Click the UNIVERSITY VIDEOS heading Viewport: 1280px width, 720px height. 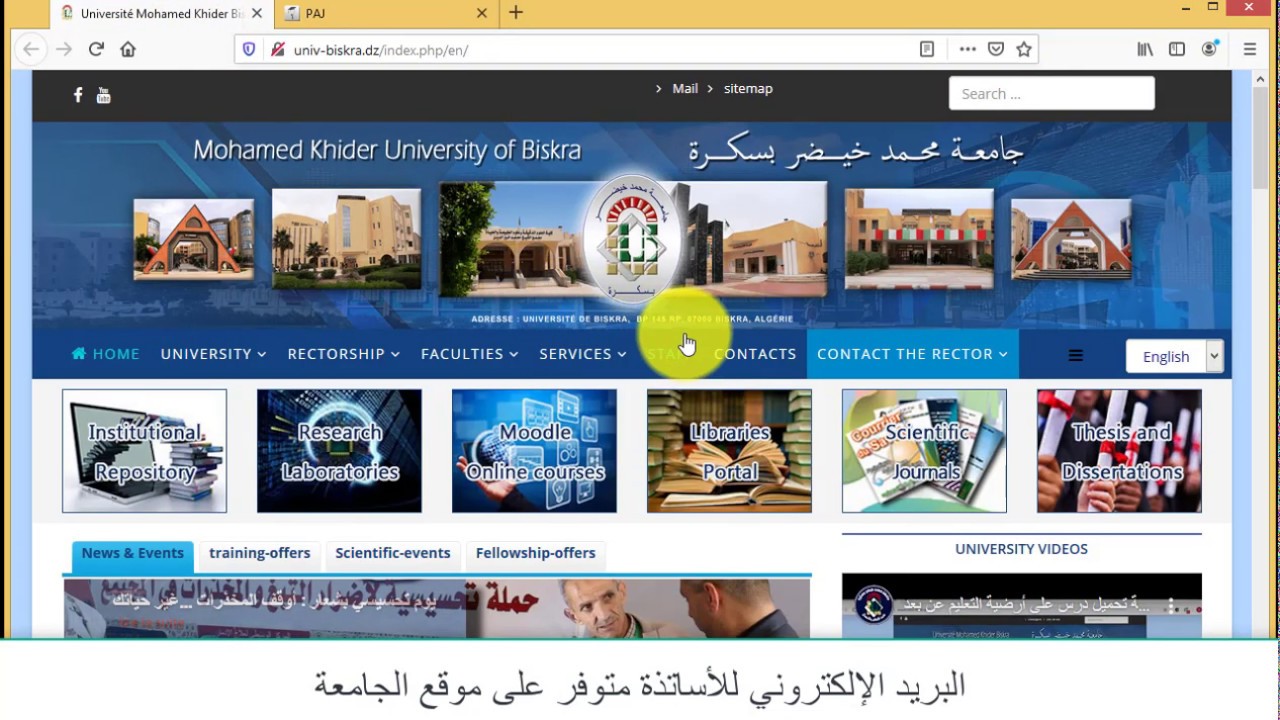point(1021,549)
